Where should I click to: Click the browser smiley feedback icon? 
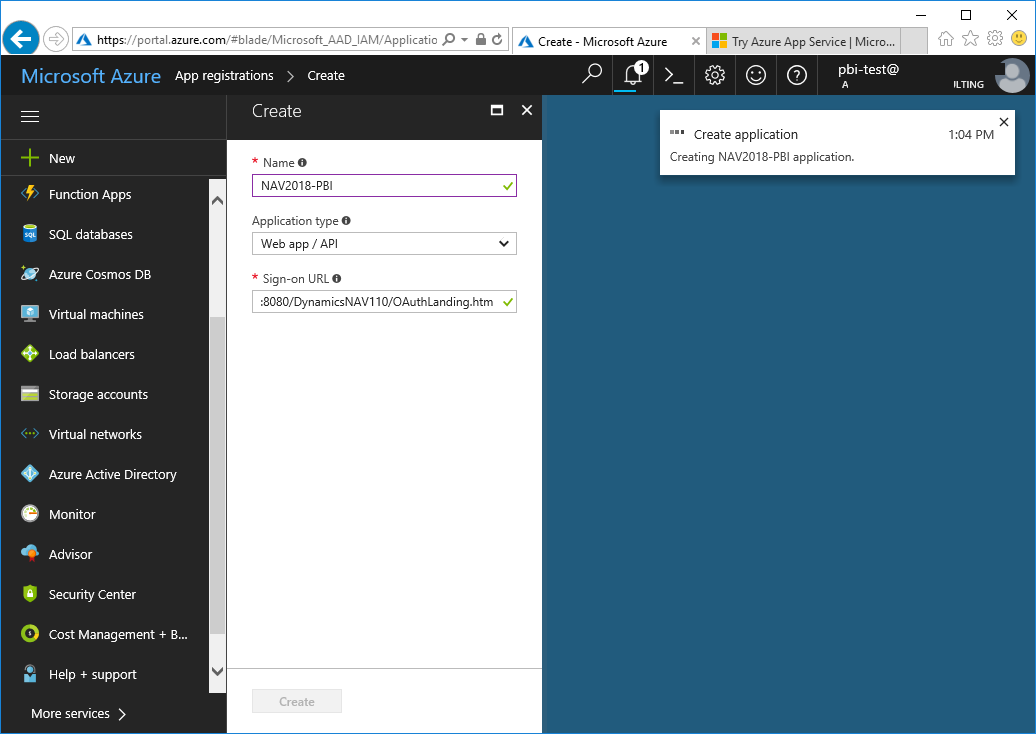coord(1019,38)
